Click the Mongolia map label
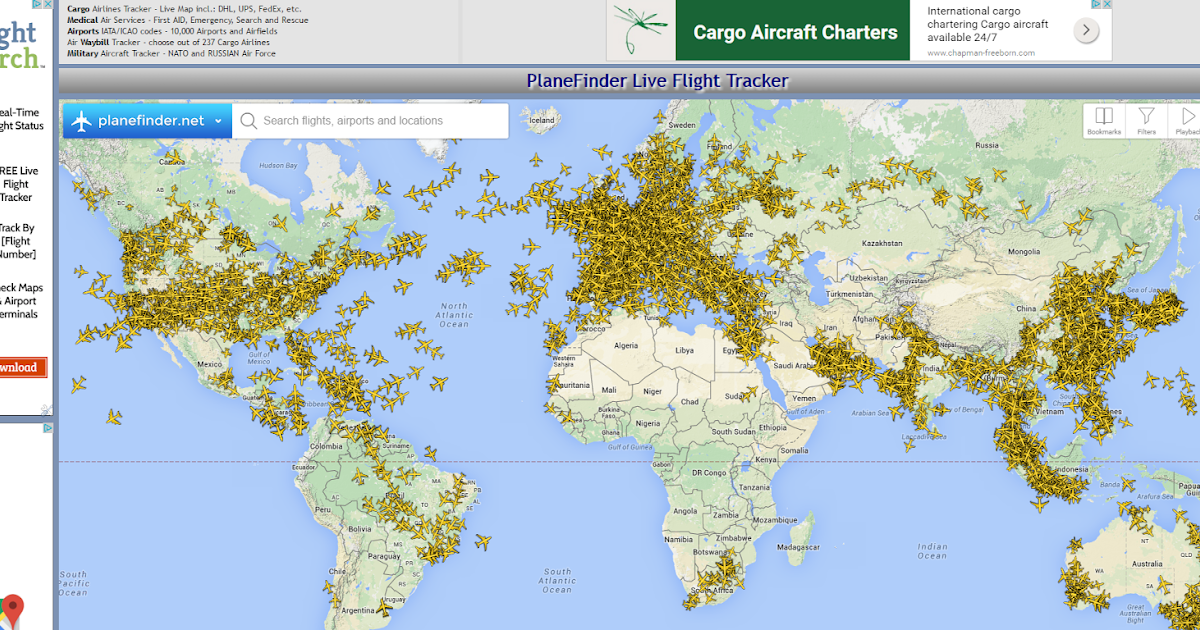The height and width of the screenshot is (630, 1200). pos(1024,251)
